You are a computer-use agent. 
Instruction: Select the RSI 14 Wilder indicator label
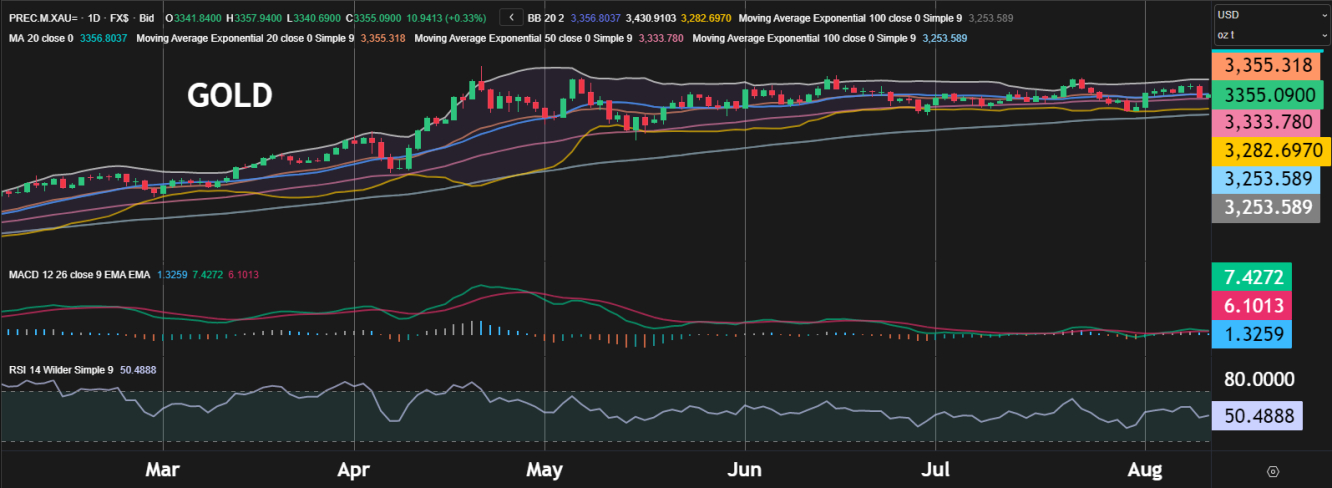pos(60,370)
